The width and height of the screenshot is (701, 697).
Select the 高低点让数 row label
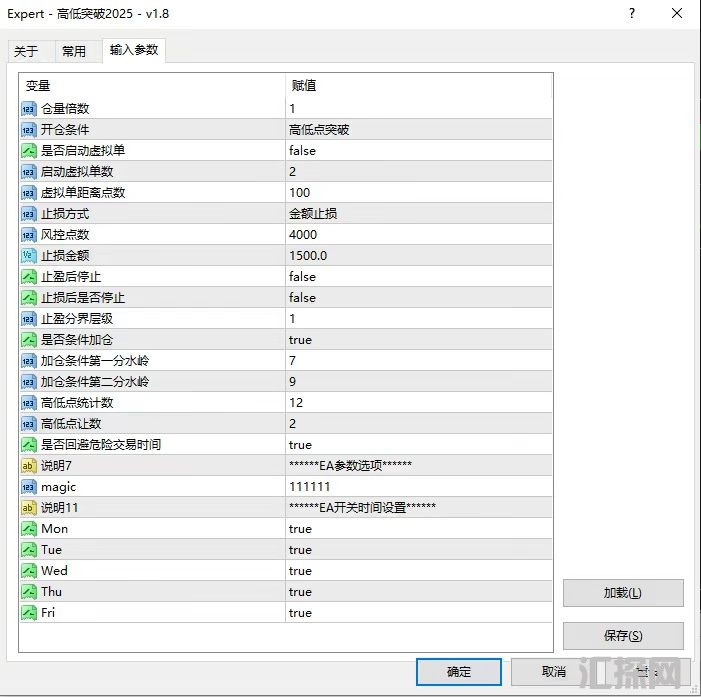click(x=71, y=424)
